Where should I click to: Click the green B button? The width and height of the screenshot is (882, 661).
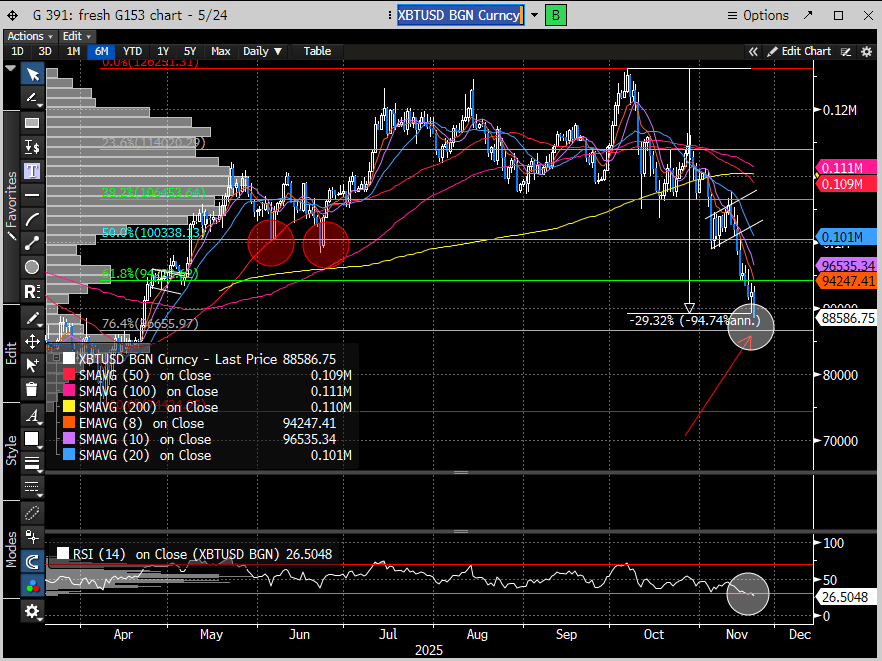coord(556,15)
